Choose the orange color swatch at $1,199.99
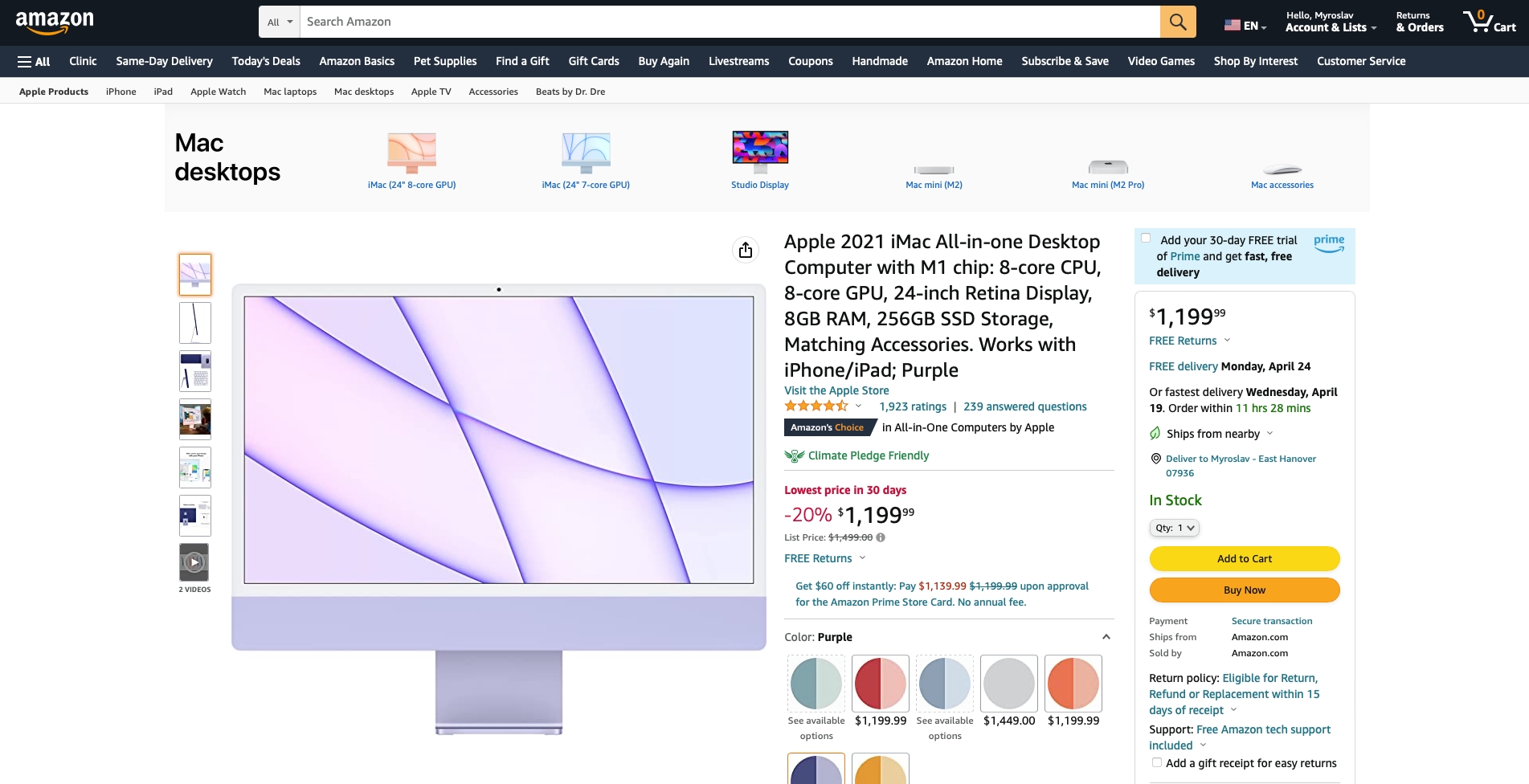Viewport: 1529px width, 784px height. (1073, 684)
